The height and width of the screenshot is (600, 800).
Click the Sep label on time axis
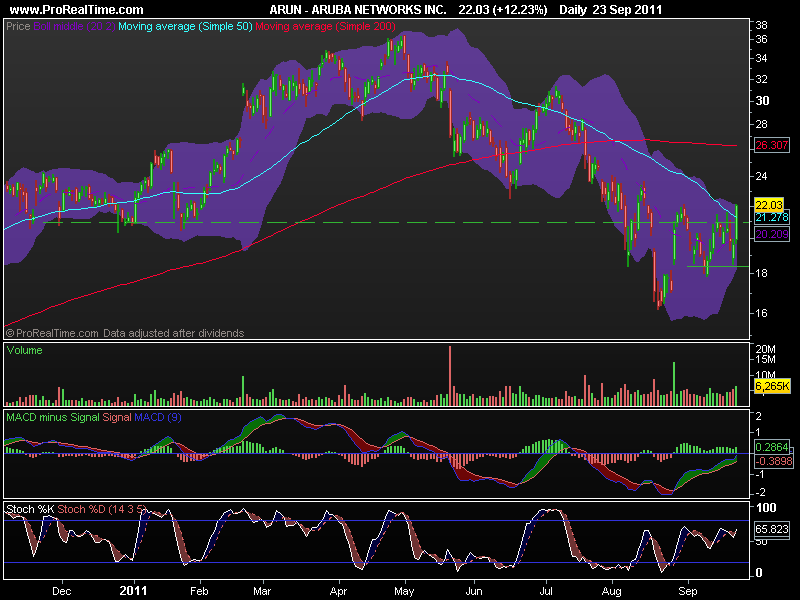coord(688,591)
